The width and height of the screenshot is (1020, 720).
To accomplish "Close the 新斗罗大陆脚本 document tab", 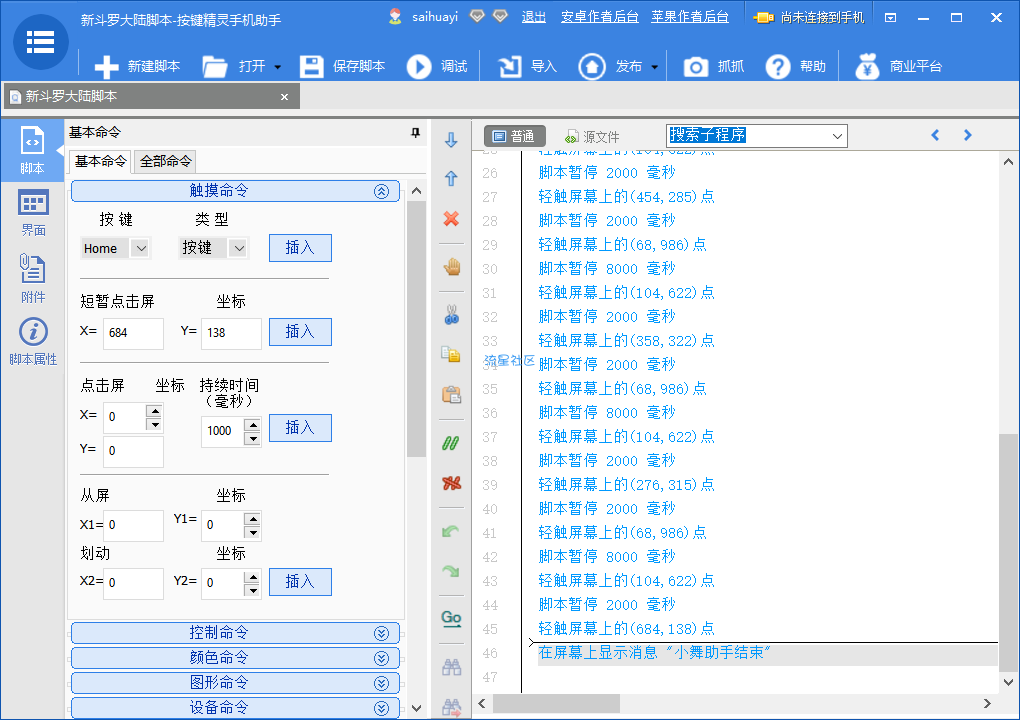I will (x=284, y=97).
